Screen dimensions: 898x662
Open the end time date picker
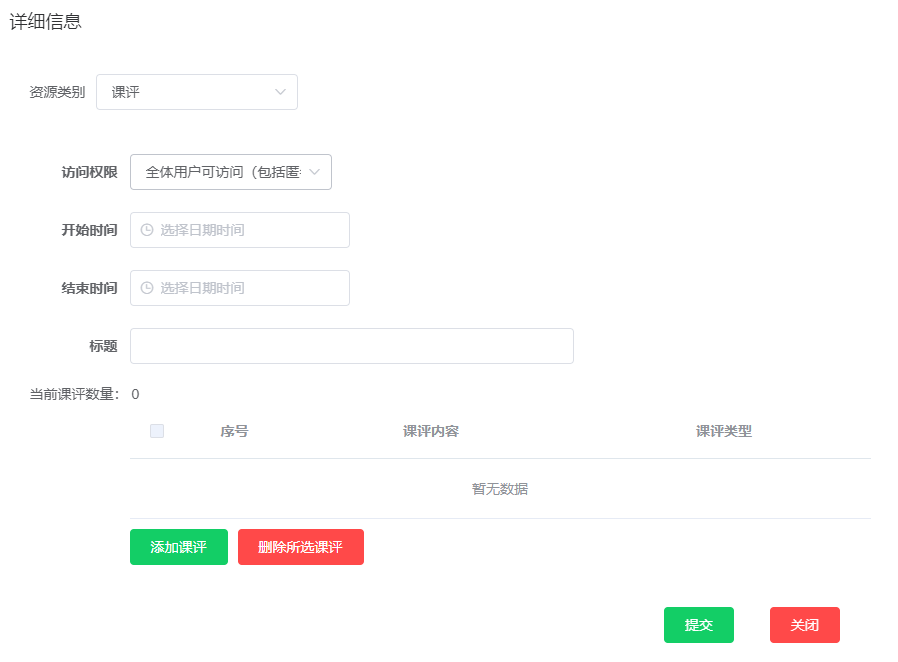(x=240, y=288)
